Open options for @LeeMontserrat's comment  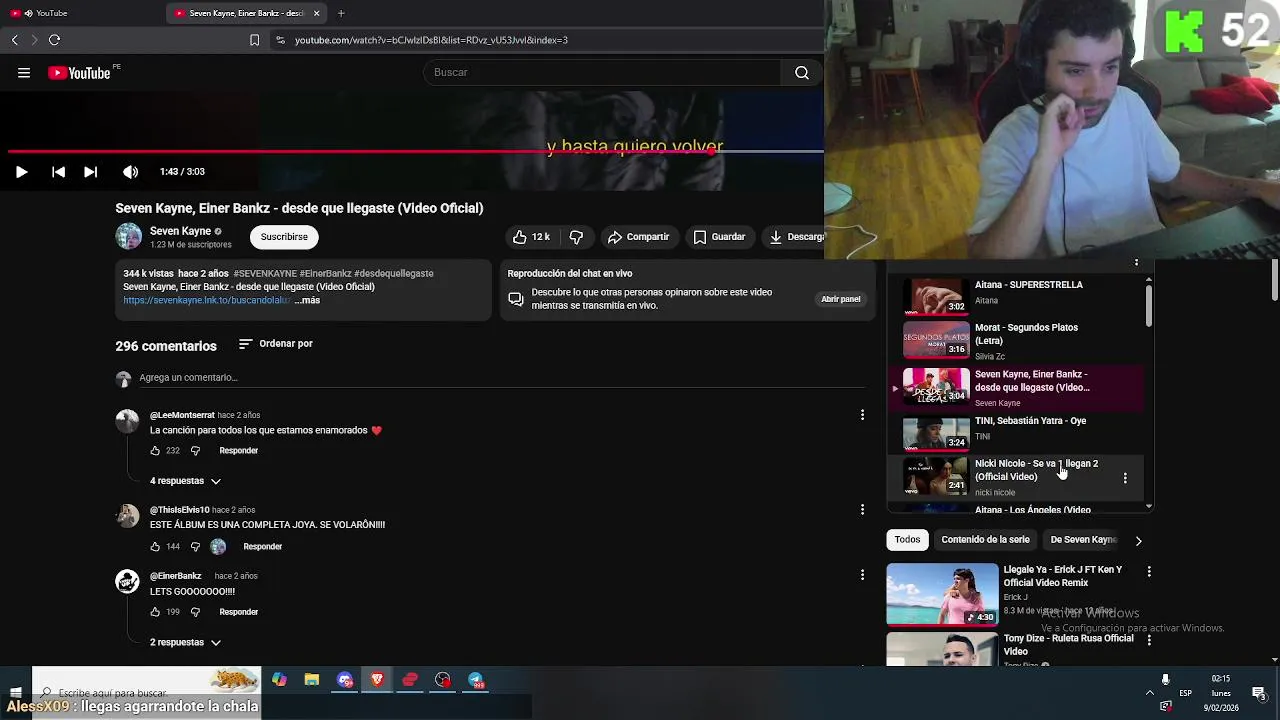pos(862,415)
